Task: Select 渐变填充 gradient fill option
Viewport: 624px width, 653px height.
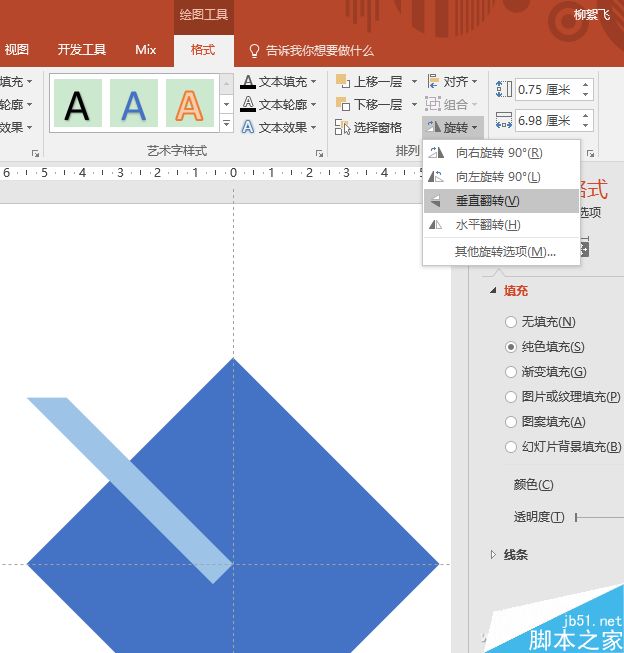Action: coord(511,371)
